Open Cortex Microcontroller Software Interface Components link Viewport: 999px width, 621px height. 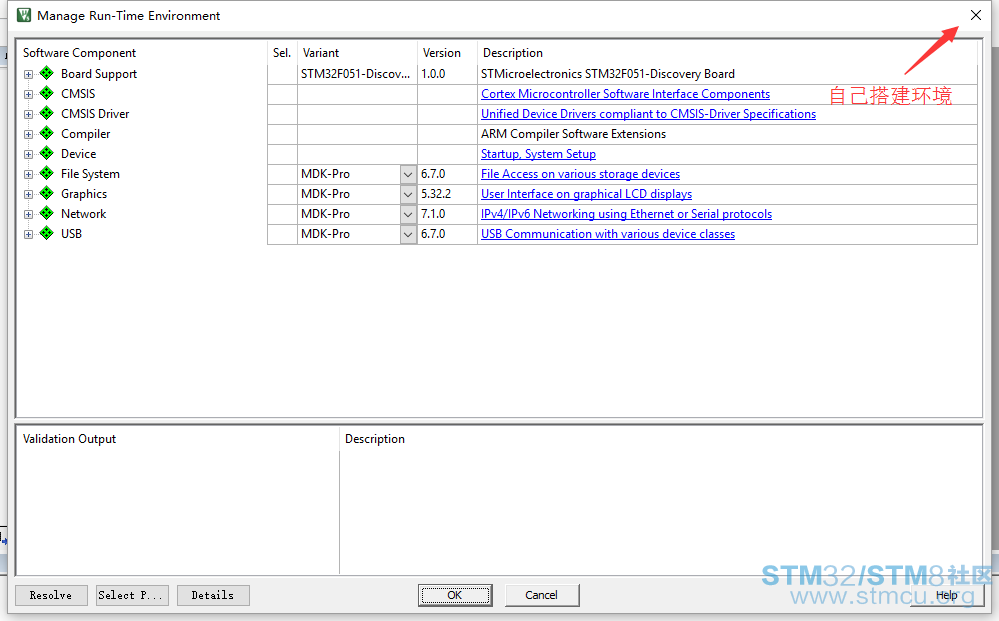pyautogui.click(x=625, y=94)
